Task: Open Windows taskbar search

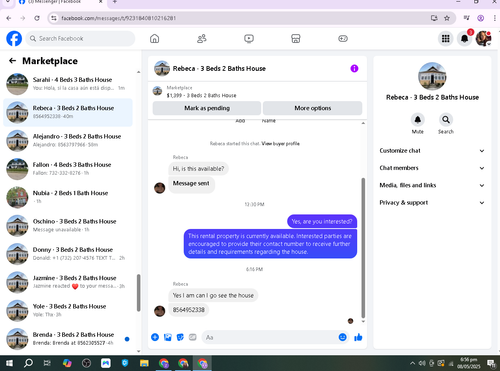Action: click(28, 363)
